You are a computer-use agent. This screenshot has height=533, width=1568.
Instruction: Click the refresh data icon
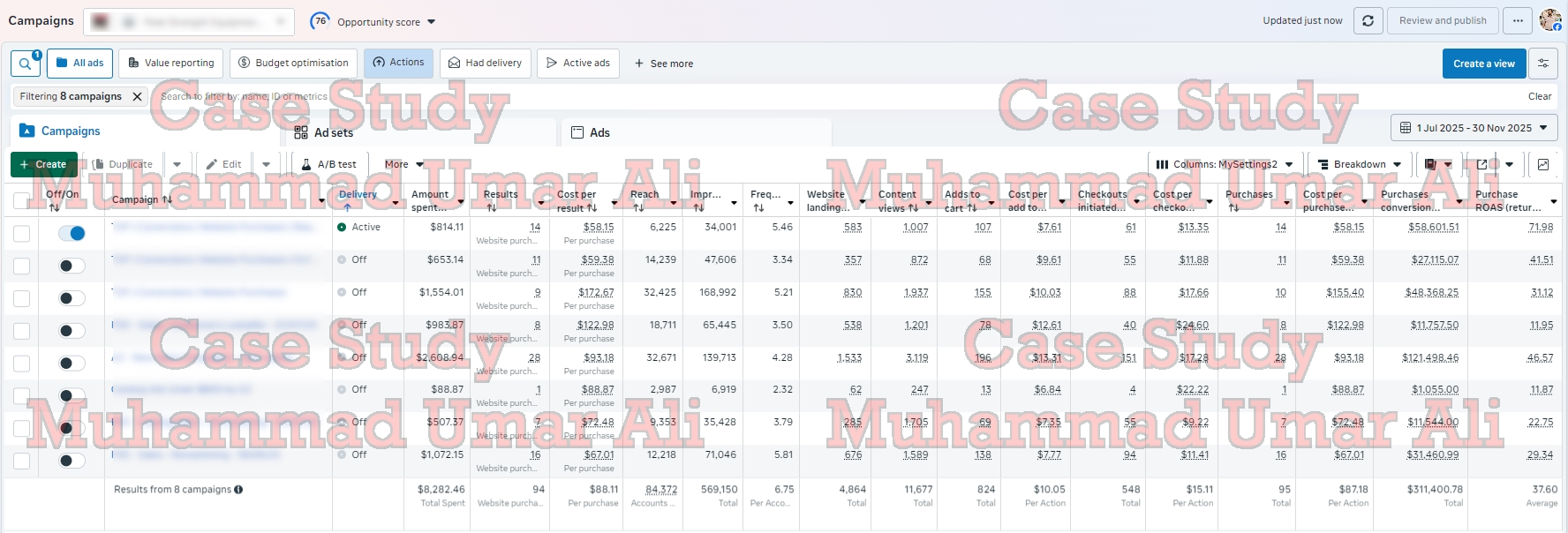(x=1368, y=21)
